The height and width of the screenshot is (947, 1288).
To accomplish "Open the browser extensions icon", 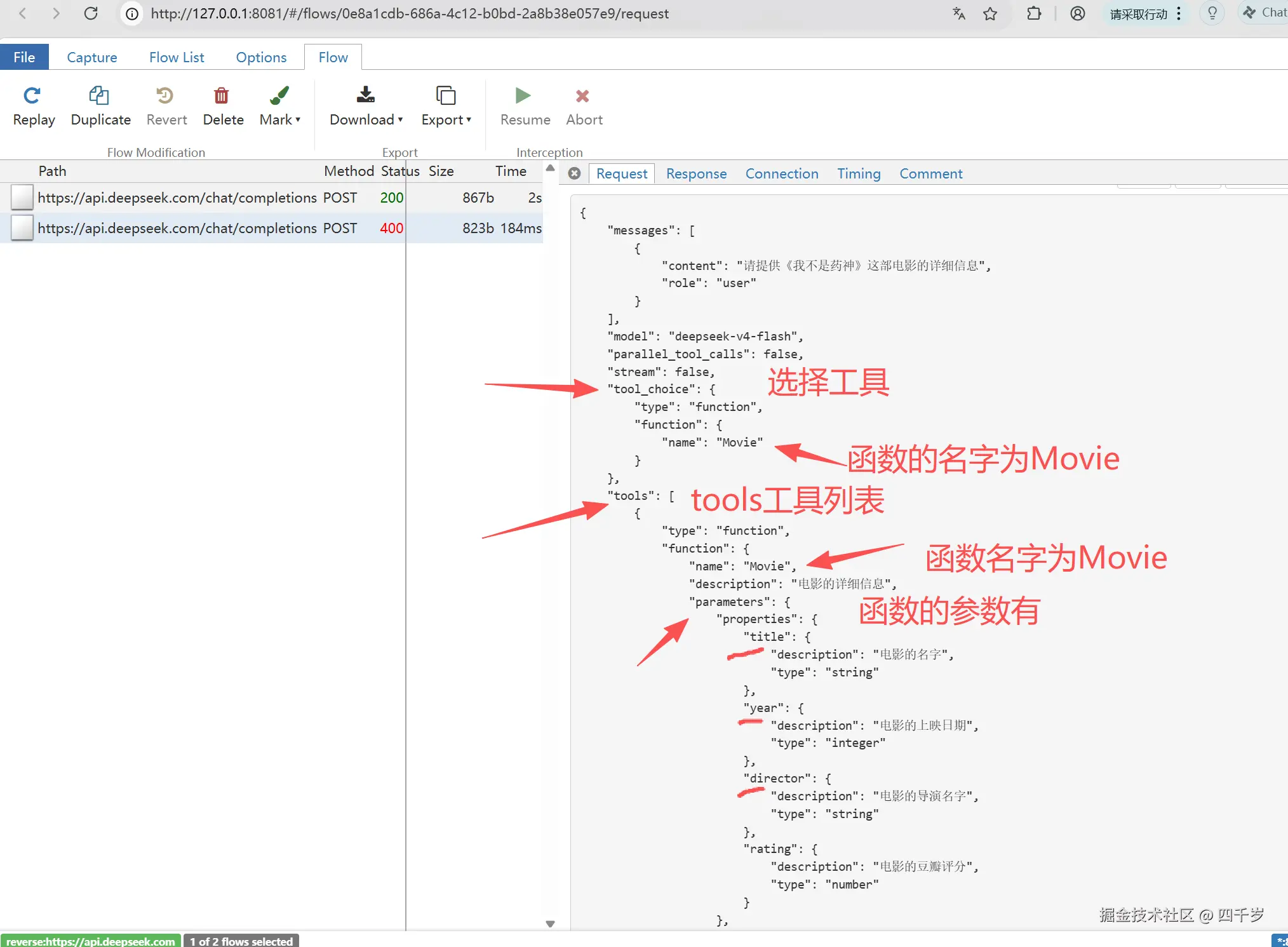I will pos(1034,13).
